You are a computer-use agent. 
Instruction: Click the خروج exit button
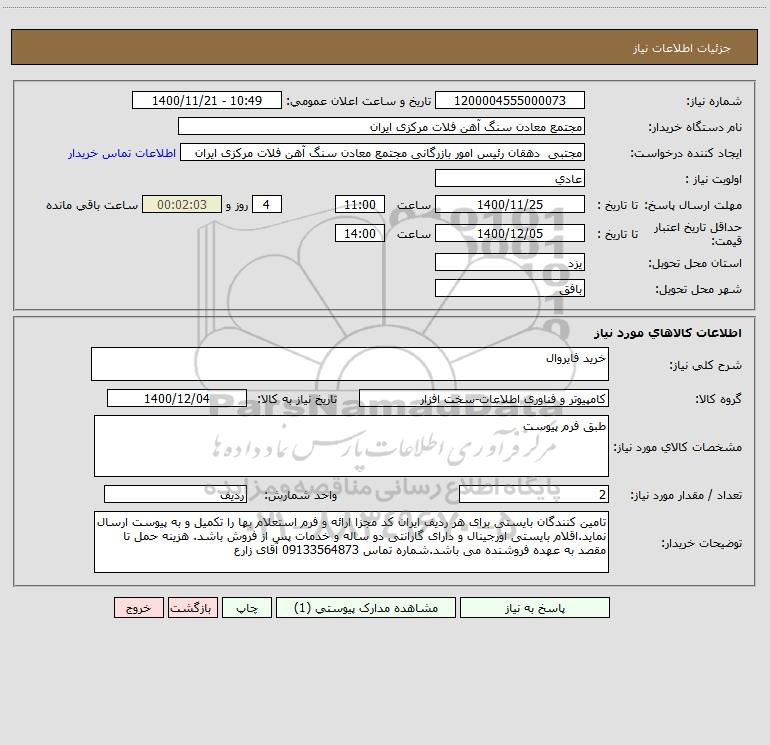pos(138,607)
